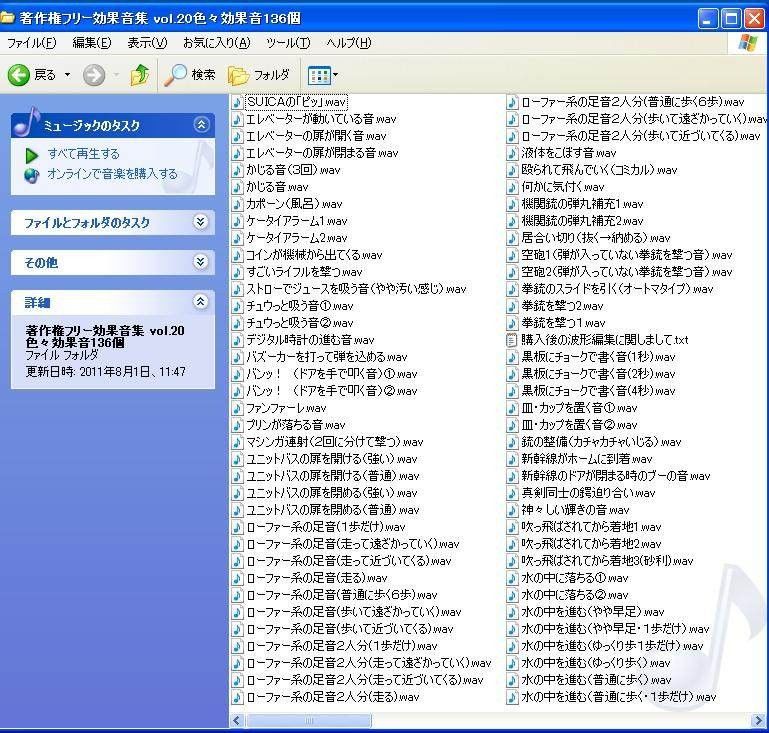Select the プリンが落ちる音.wav file icon
The height and width of the screenshot is (733, 769).
point(237,425)
